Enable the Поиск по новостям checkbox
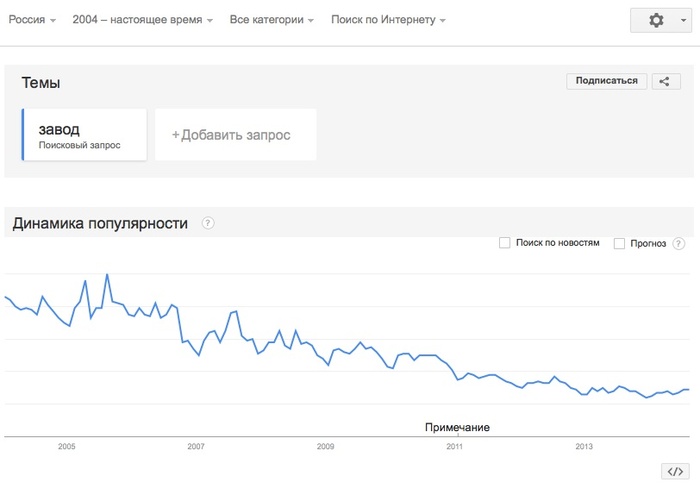 tap(505, 243)
